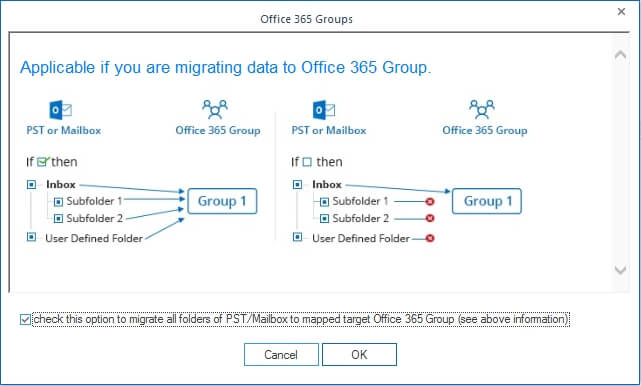Viewport: 641px width, 386px height.
Task: Toggle left diagram Subfolder 1 checkbox
Action: [x=58, y=202]
